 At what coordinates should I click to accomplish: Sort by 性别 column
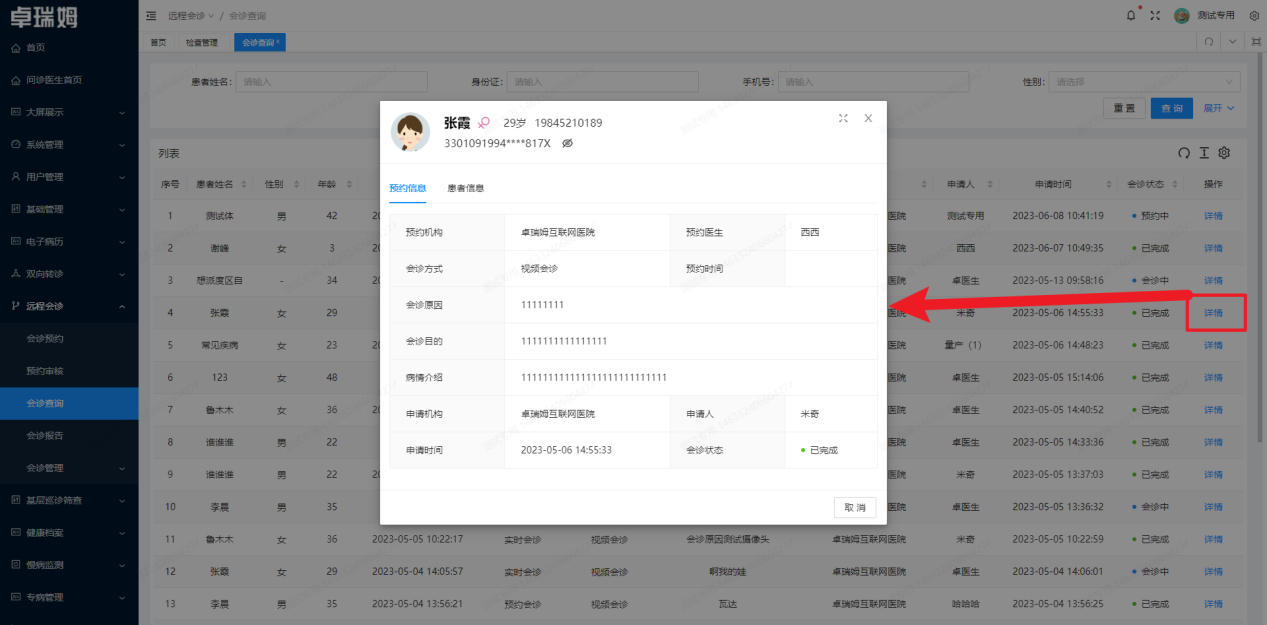296,185
